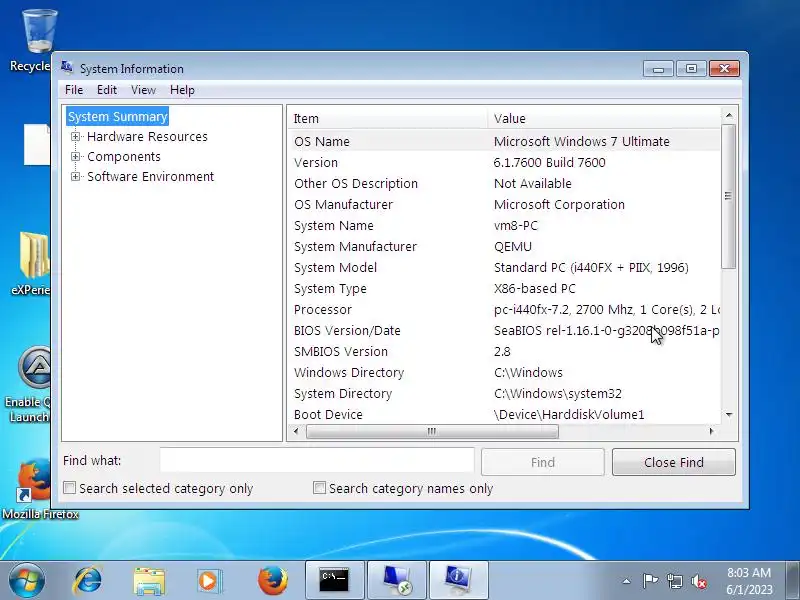Open the network tray icon
The width and height of the screenshot is (800, 600).
(674, 581)
